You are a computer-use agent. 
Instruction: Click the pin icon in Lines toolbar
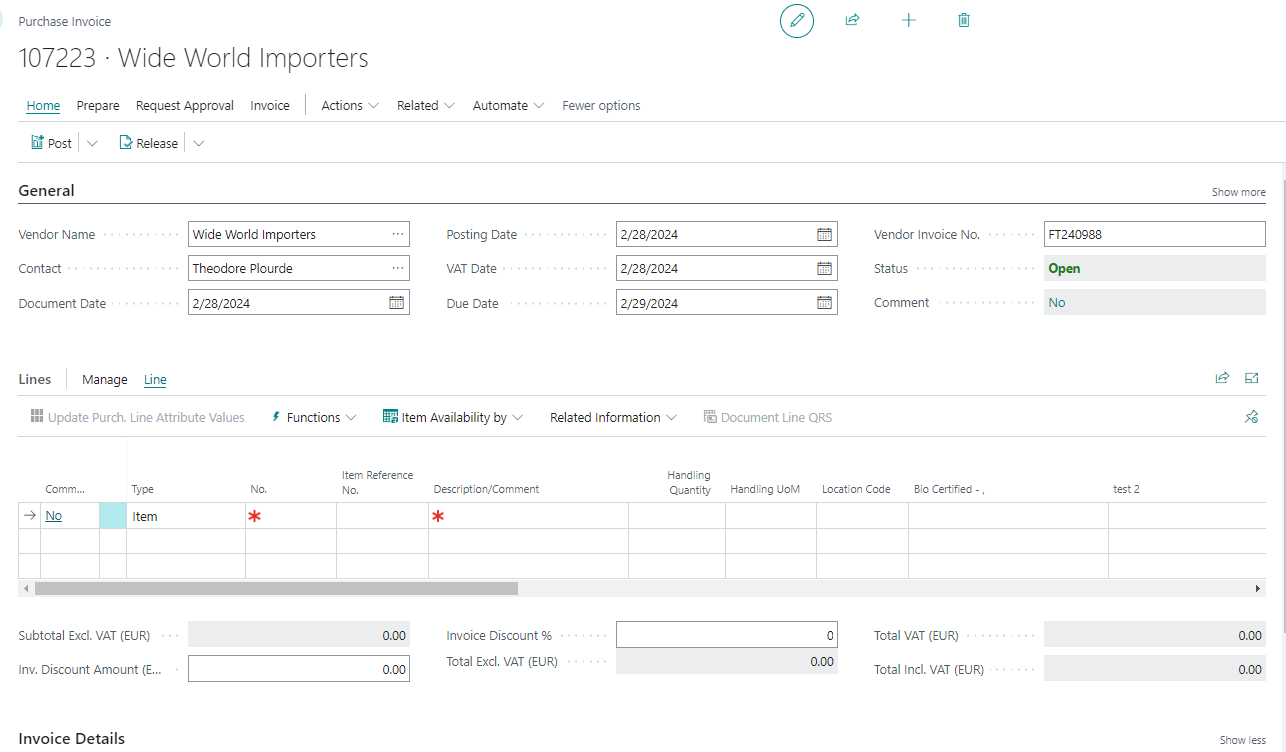click(x=1251, y=417)
